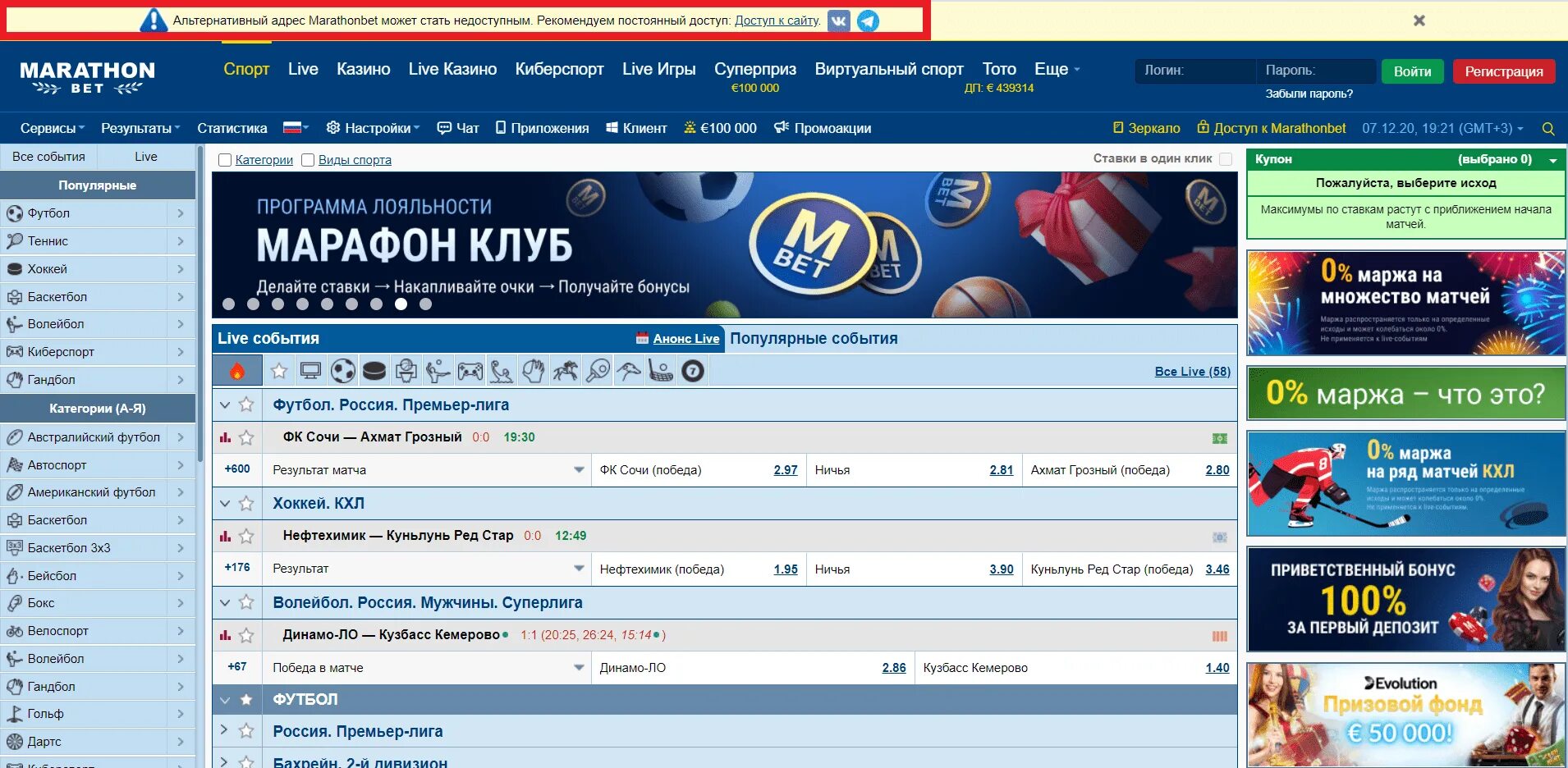Select the greyhound racing Live filter icon

(629, 371)
